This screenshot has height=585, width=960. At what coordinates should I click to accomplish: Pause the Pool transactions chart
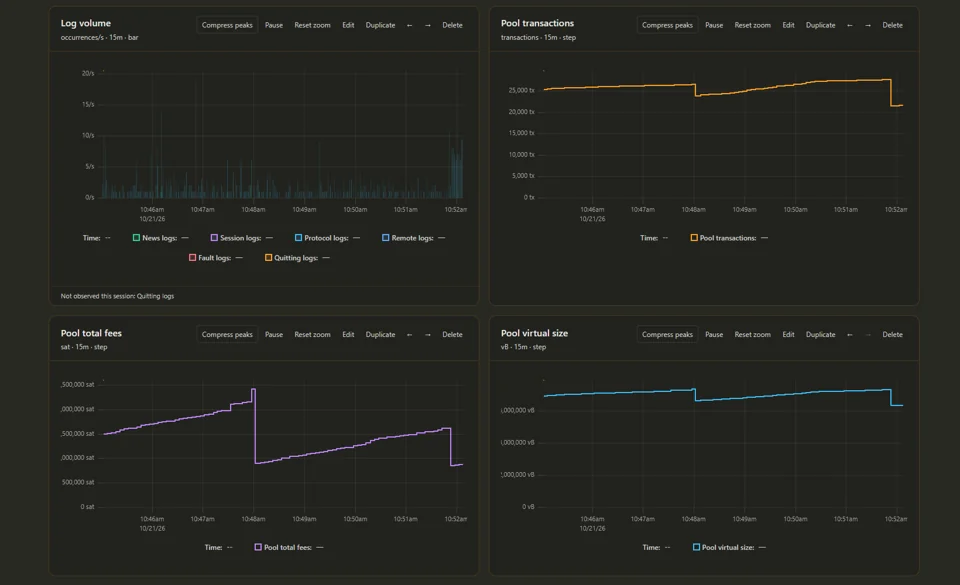714,25
